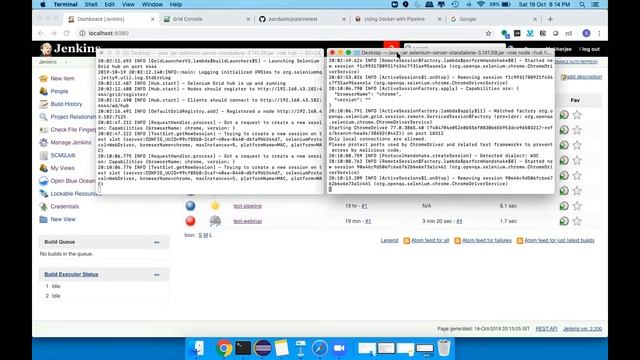Image resolution: width=640 pixels, height=360 pixels.
Task: Favorite the test-pipeline job star
Action: (x=577, y=206)
